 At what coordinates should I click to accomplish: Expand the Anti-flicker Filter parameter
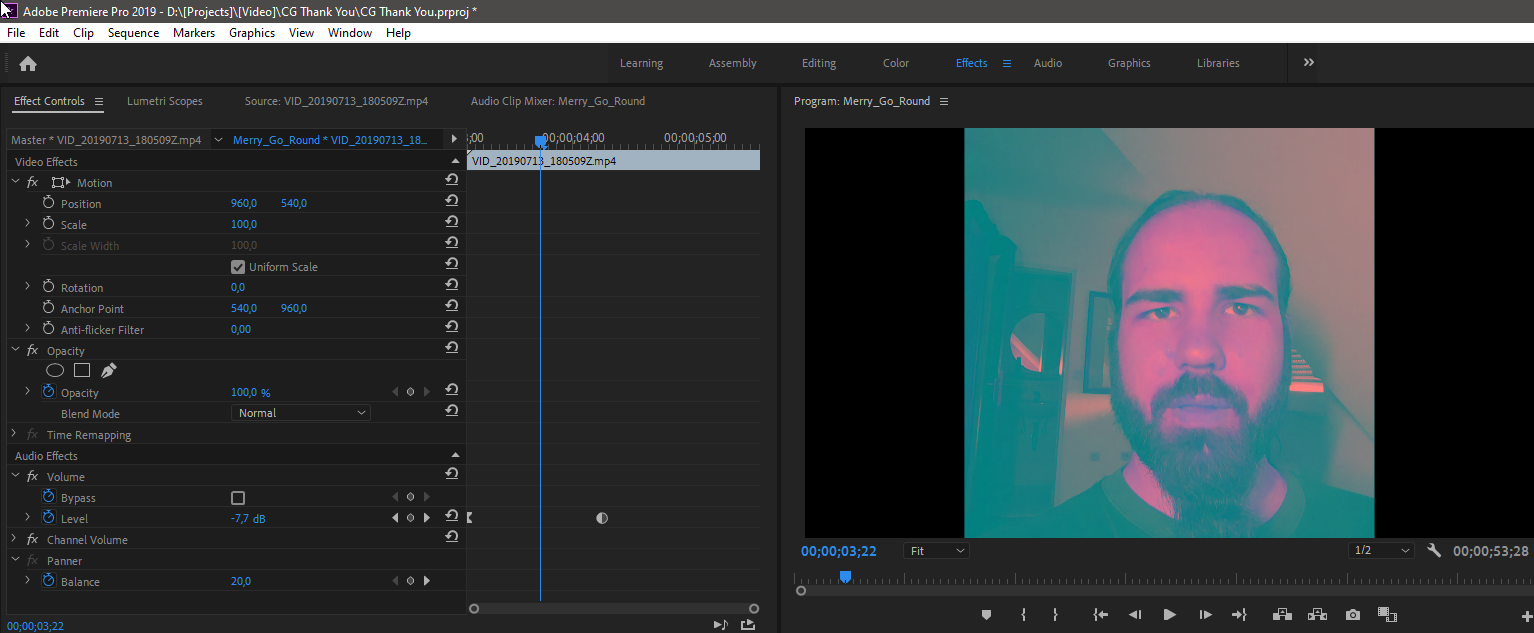[27, 328]
